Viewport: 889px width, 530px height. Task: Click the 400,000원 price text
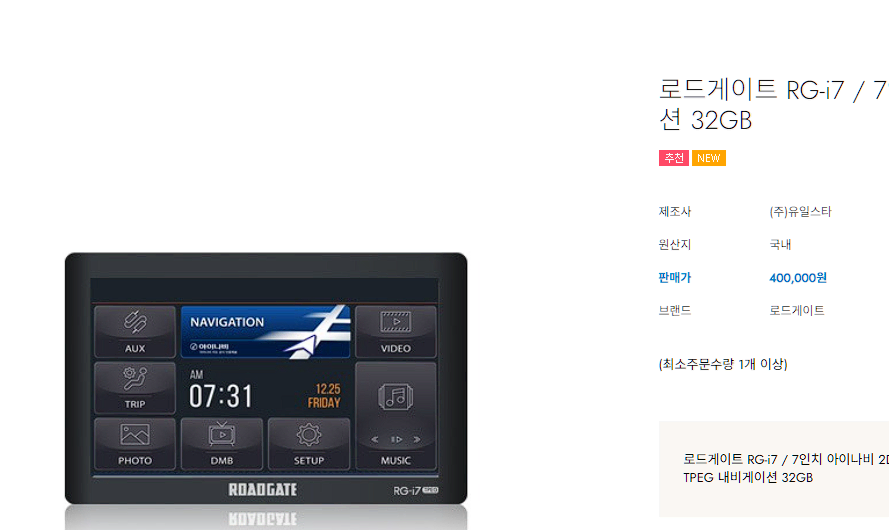click(x=798, y=278)
